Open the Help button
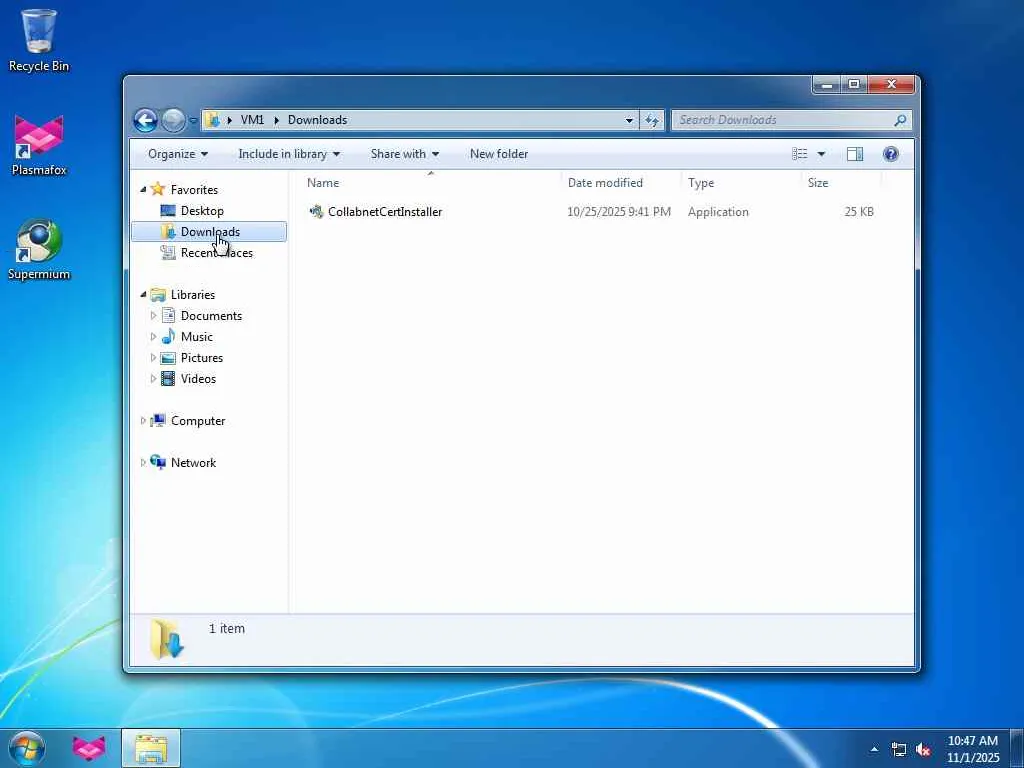 890,154
